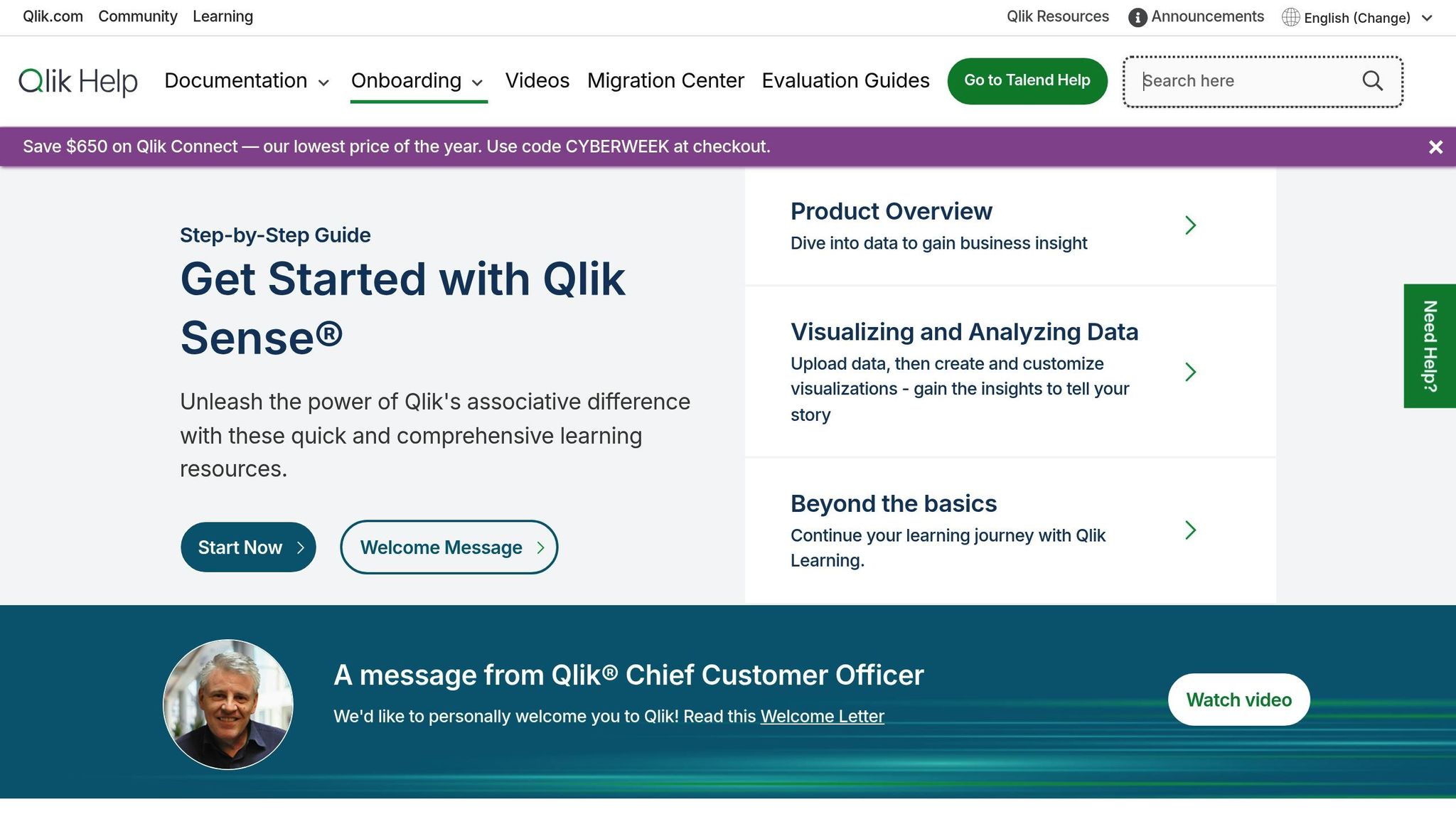This screenshot has width=1456, height=819.
Task: Open Beyond the basics chevron arrow
Action: point(1192,530)
